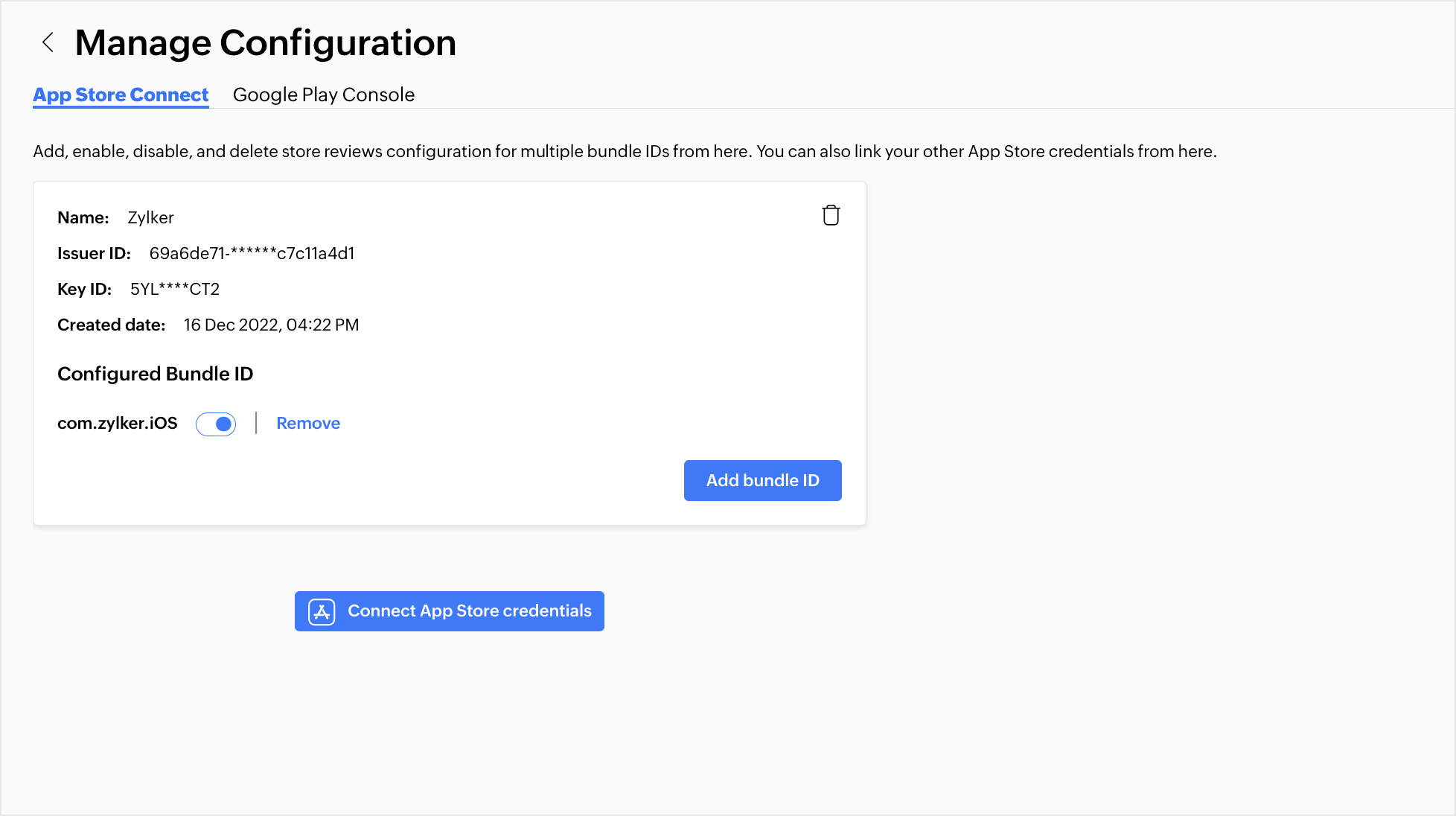Switch to the Google Play Console tab

323,95
